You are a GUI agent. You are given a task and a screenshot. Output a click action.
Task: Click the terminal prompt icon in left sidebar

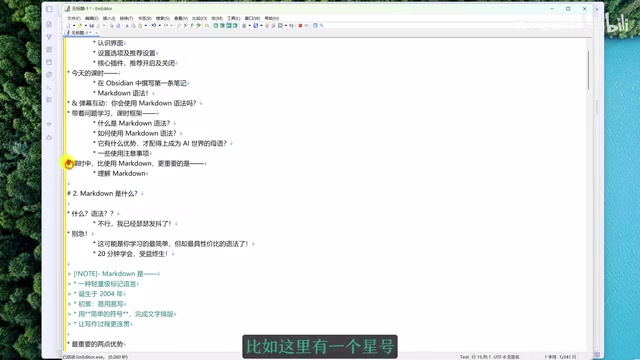[49, 87]
